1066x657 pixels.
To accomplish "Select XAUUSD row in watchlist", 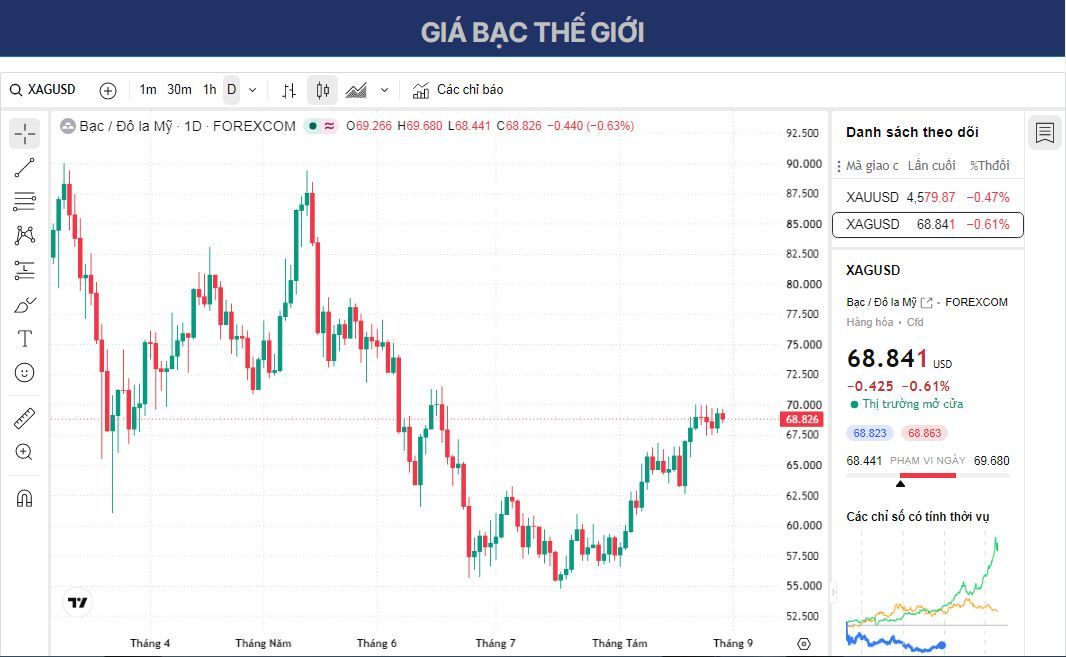I will [x=927, y=197].
